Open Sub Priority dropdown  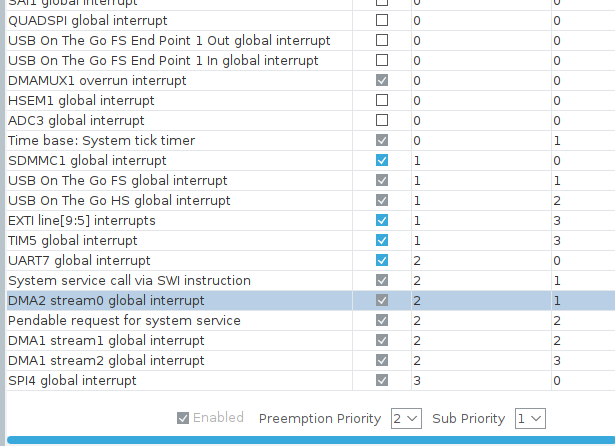click(530, 419)
